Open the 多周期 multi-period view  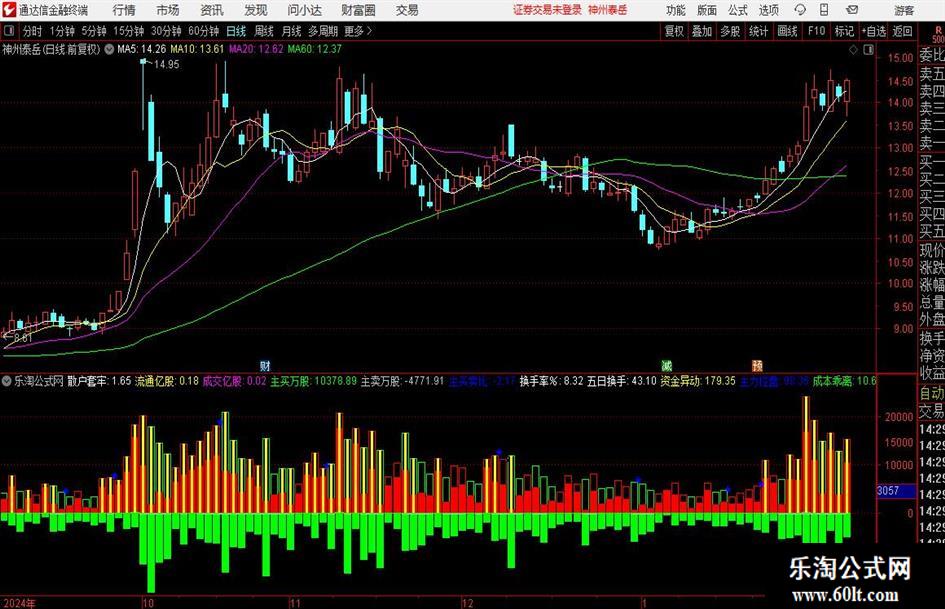click(x=323, y=31)
